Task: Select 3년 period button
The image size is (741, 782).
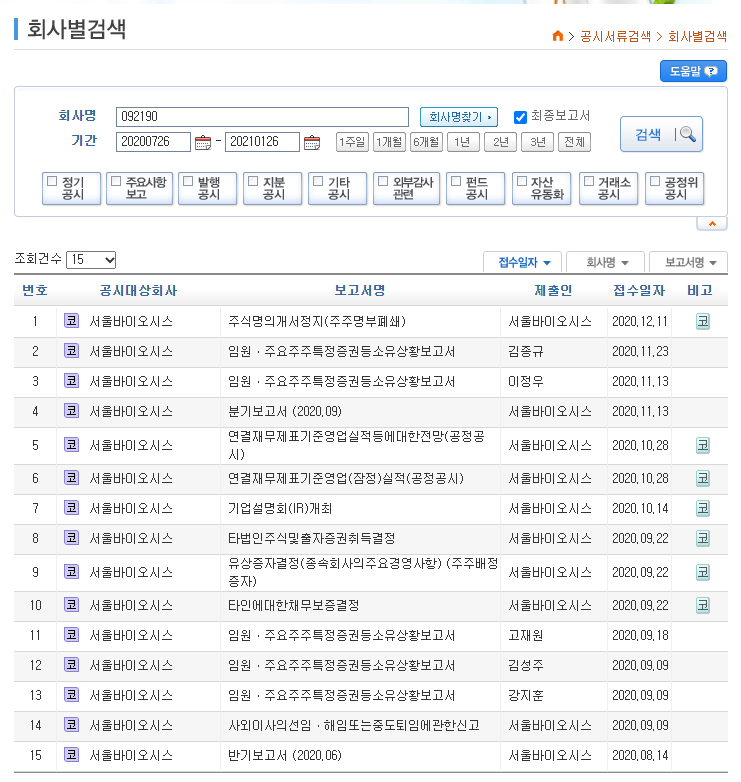Action: tap(538, 142)
